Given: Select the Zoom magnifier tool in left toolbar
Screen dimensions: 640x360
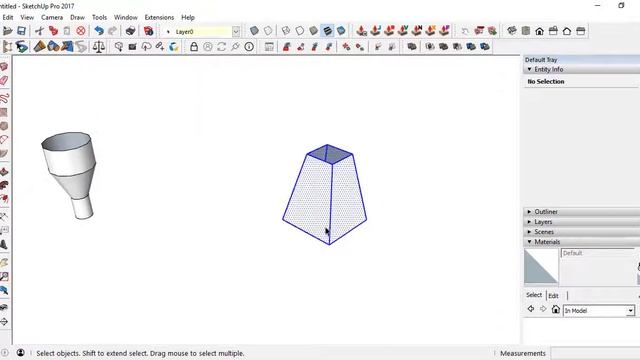Looking at the screenshot, I should tap(4, 276).
